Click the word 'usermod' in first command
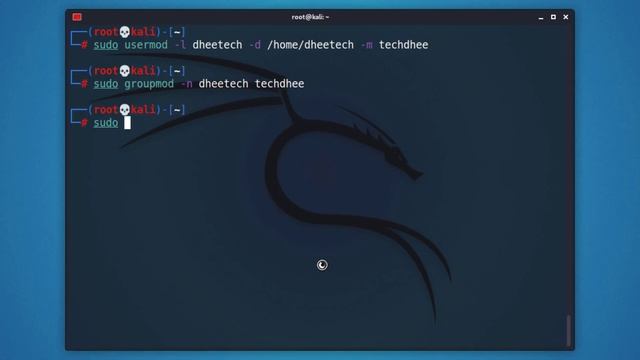This screenshot has width=640, height=360. (146, 45)
